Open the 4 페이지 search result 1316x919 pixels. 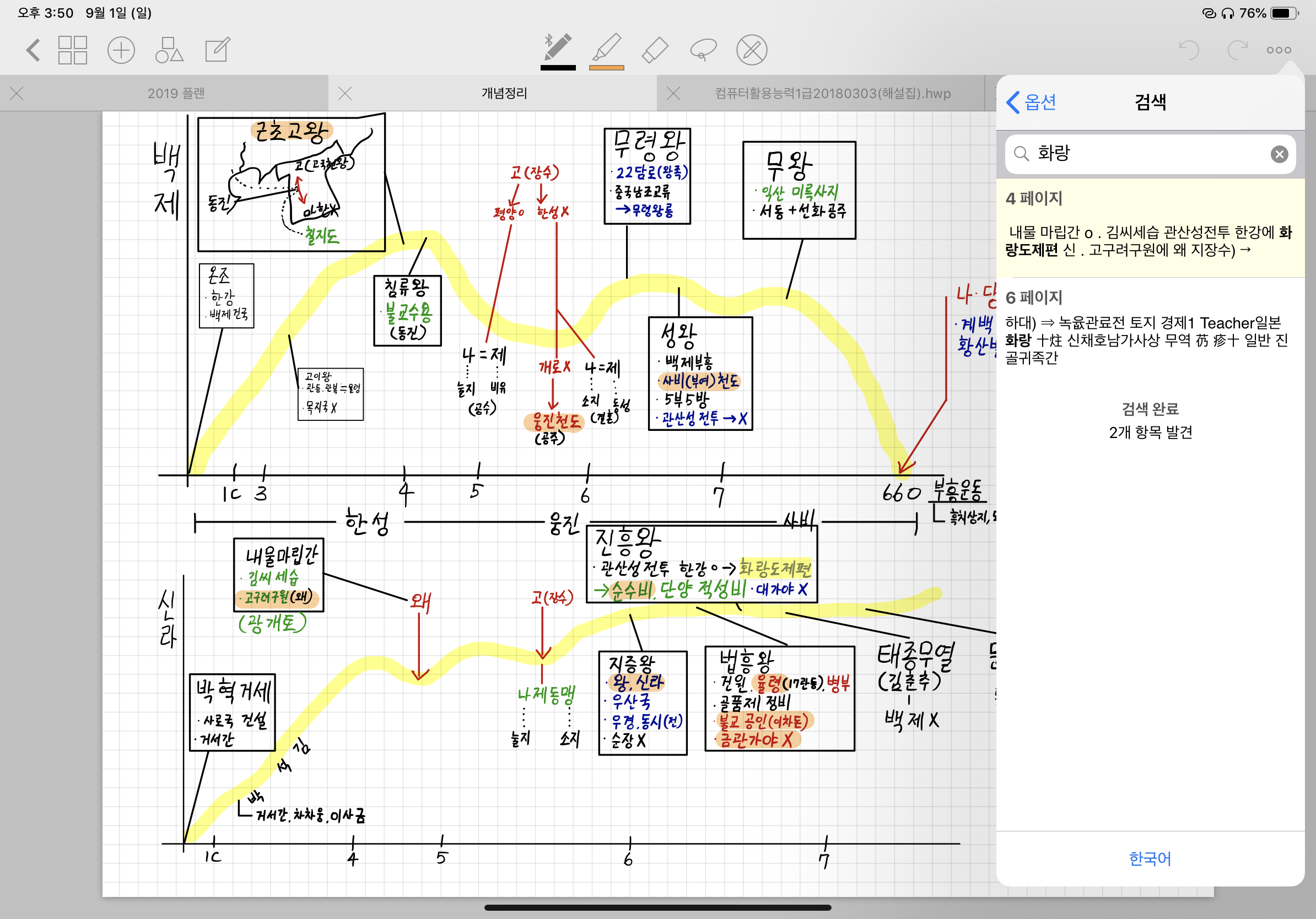[x=1149, y=229]
